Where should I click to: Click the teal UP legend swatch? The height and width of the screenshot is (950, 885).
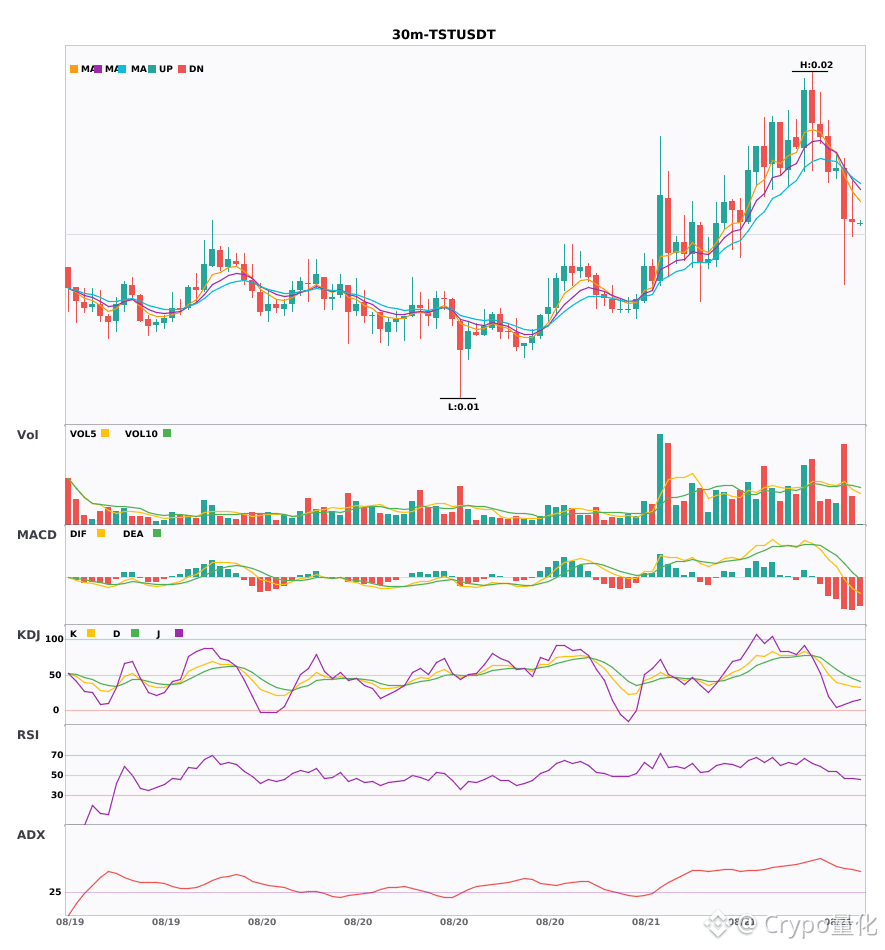click(x=152, y=69)
